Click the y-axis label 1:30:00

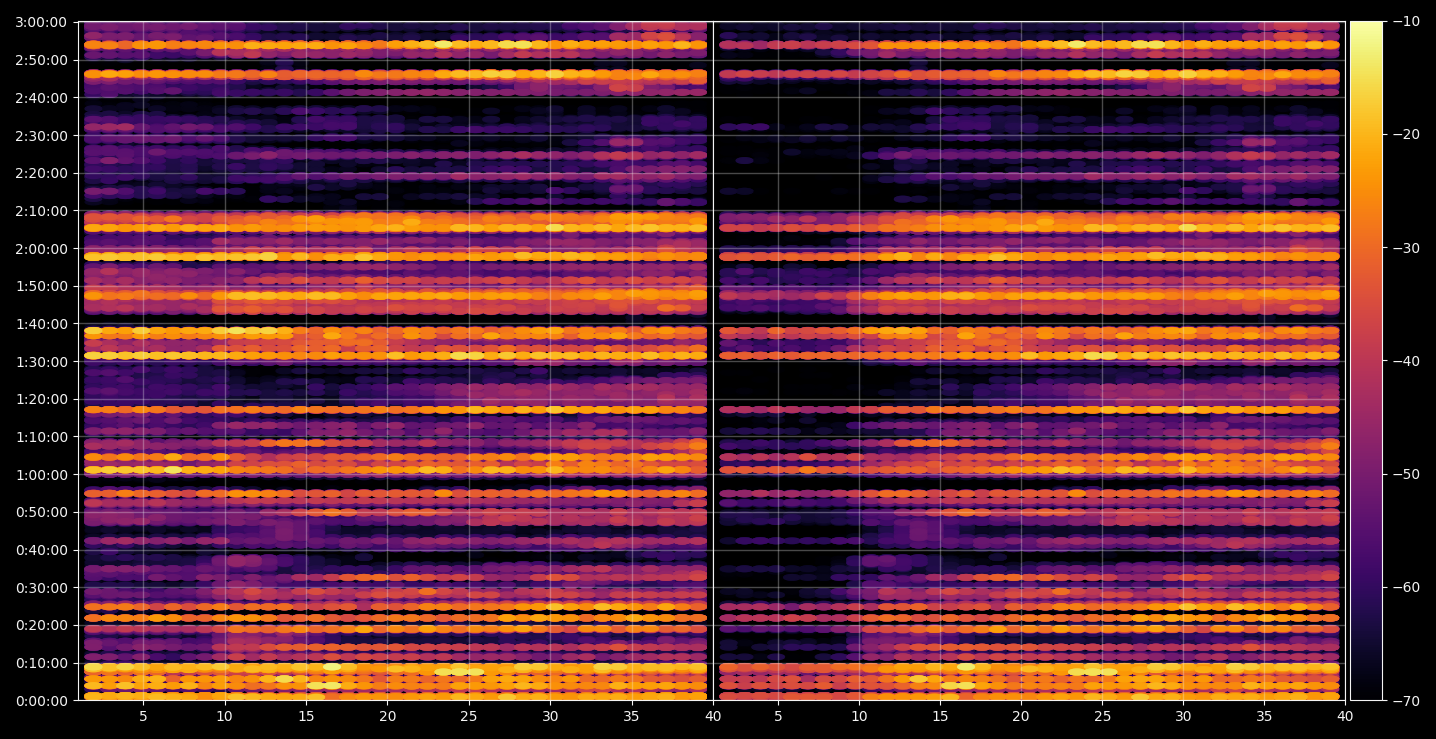(x=42, y=361)
